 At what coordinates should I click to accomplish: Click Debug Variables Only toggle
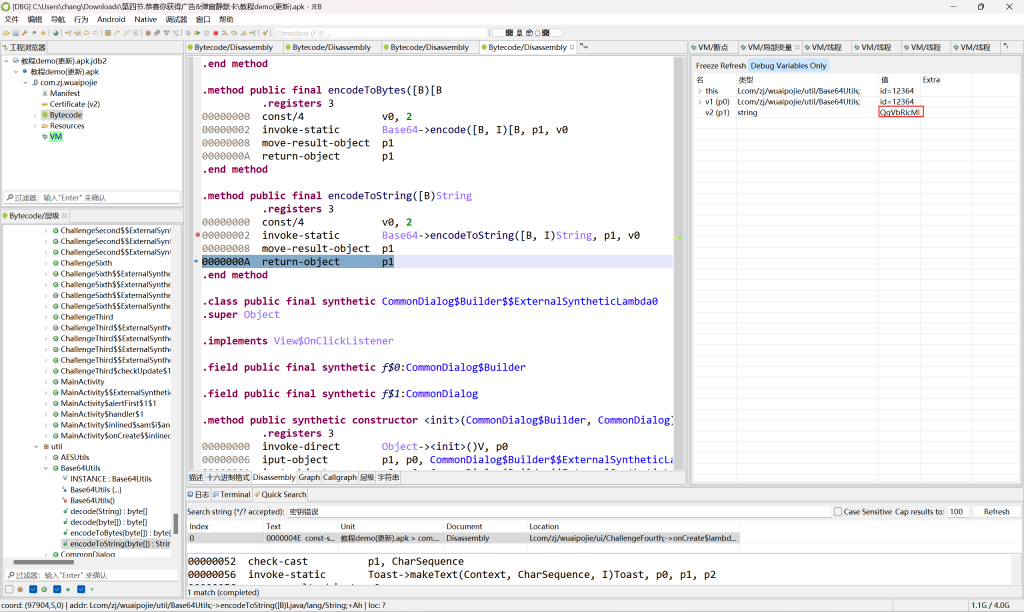tap(788, 65)
